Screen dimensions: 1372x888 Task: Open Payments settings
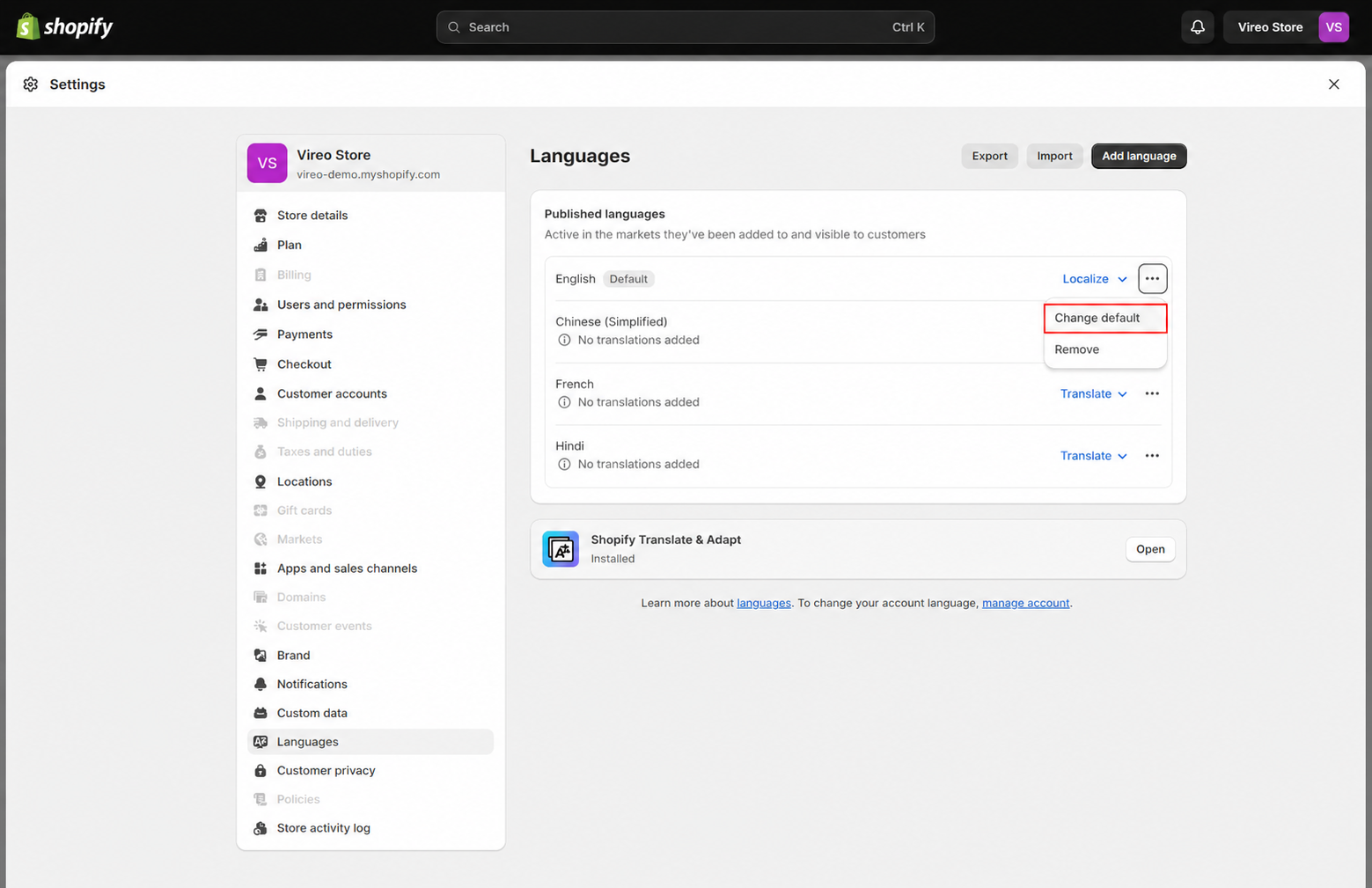pos(371,334)
